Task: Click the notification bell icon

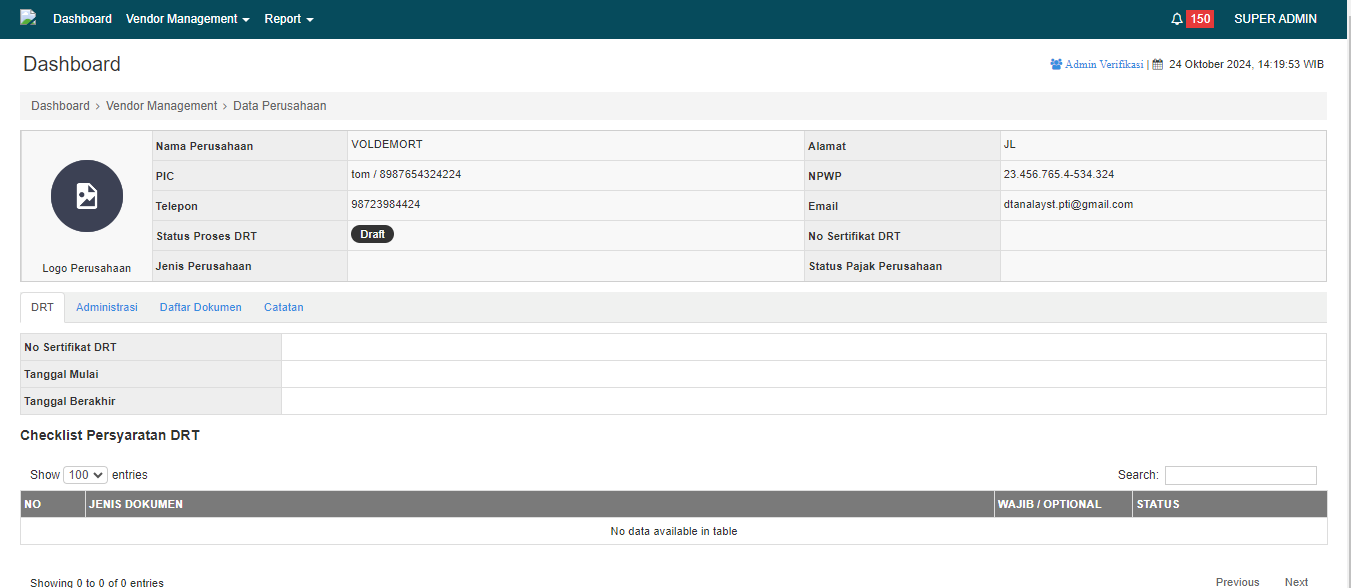Action: tap(1177, 19)
